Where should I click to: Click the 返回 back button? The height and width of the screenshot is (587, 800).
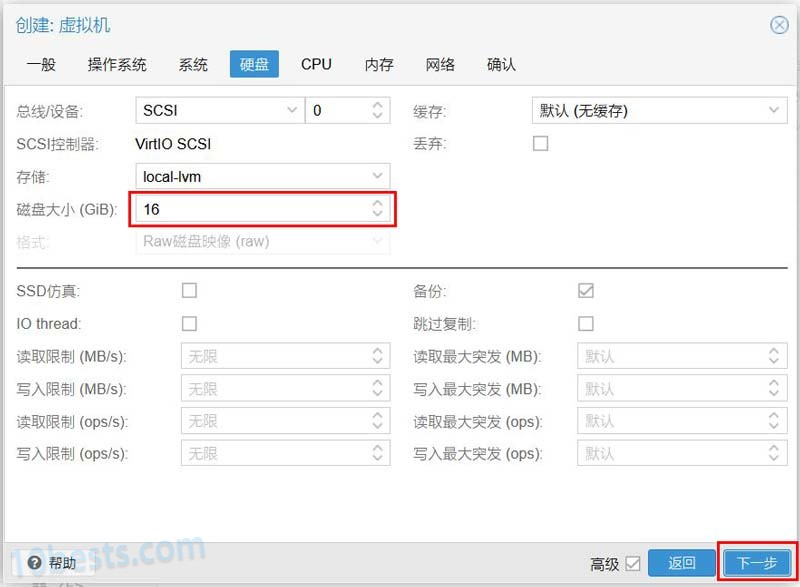point(682,563)
